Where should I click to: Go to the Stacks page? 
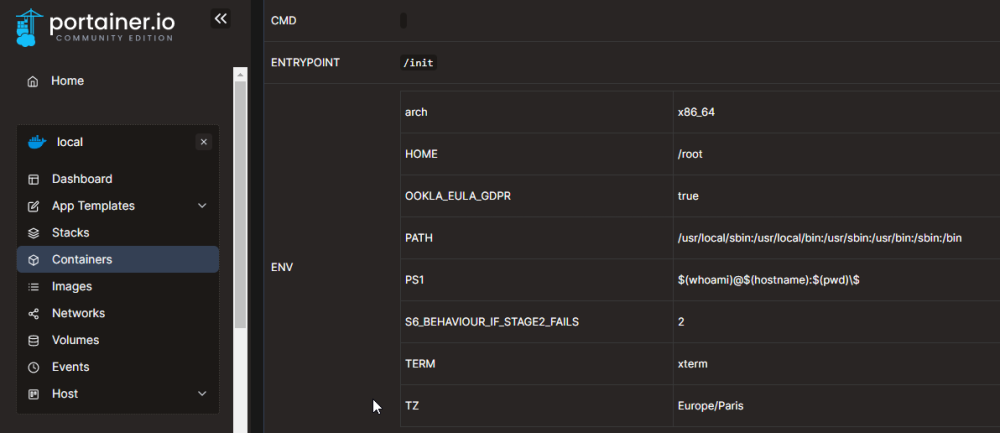point(70,233)
